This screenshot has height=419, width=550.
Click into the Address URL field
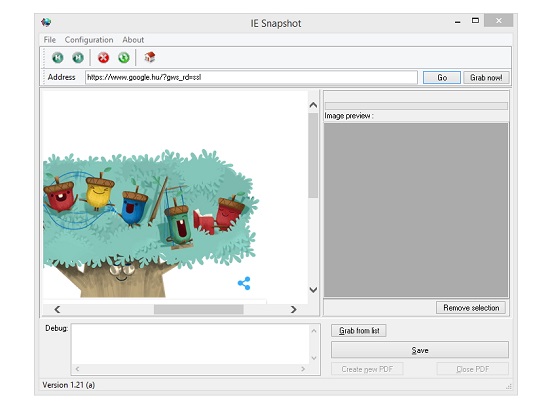click(x=251, y=77)
